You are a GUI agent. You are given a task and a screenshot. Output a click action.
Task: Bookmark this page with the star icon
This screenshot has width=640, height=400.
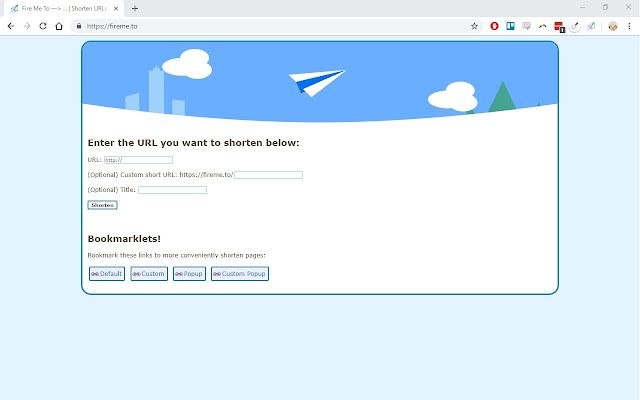pos(474,26)
